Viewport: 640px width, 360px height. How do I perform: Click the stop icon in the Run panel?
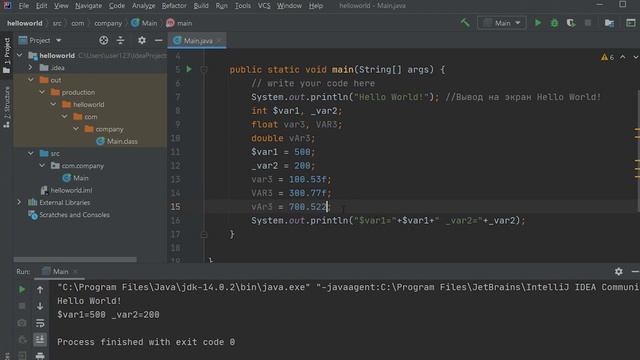click(22, 306)
